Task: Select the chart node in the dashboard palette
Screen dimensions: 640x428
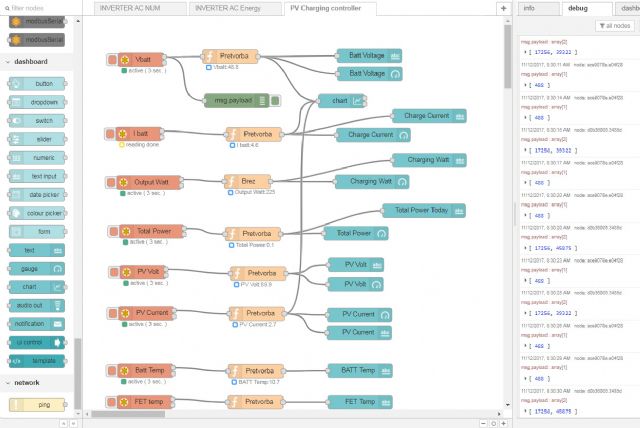Action: 37,286
